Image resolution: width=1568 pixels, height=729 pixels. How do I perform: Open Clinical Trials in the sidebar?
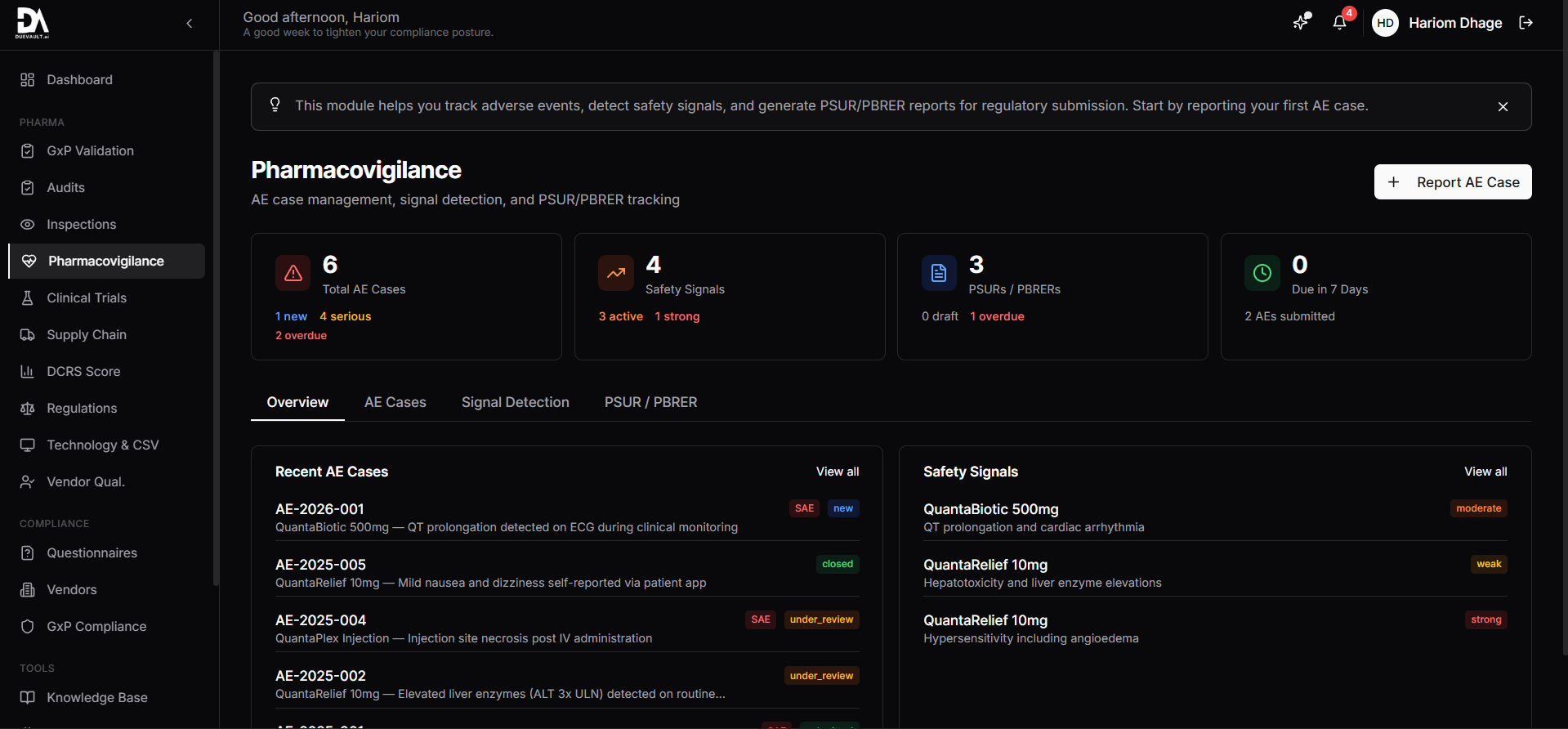pos(87,298)
